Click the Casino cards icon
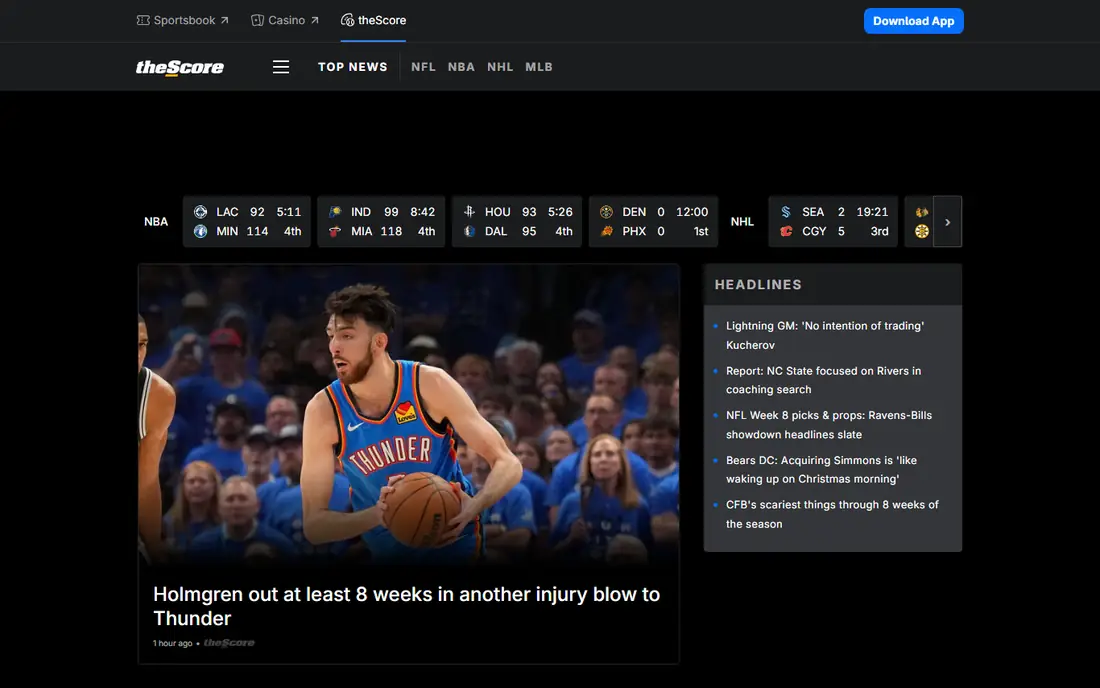This screenshot has height=688, width=1100. coord(257,20)
